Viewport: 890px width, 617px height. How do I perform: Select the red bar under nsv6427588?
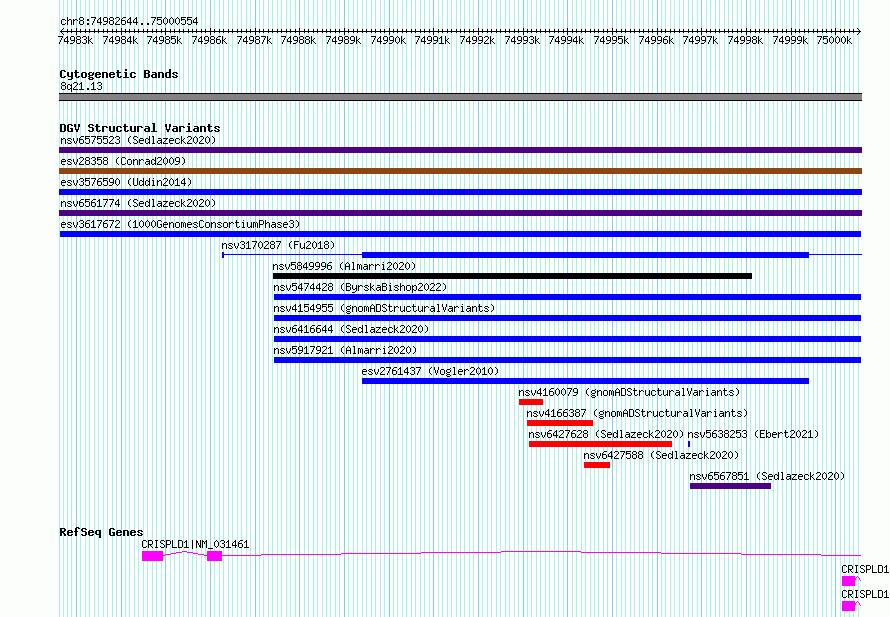tap(597, 465)
